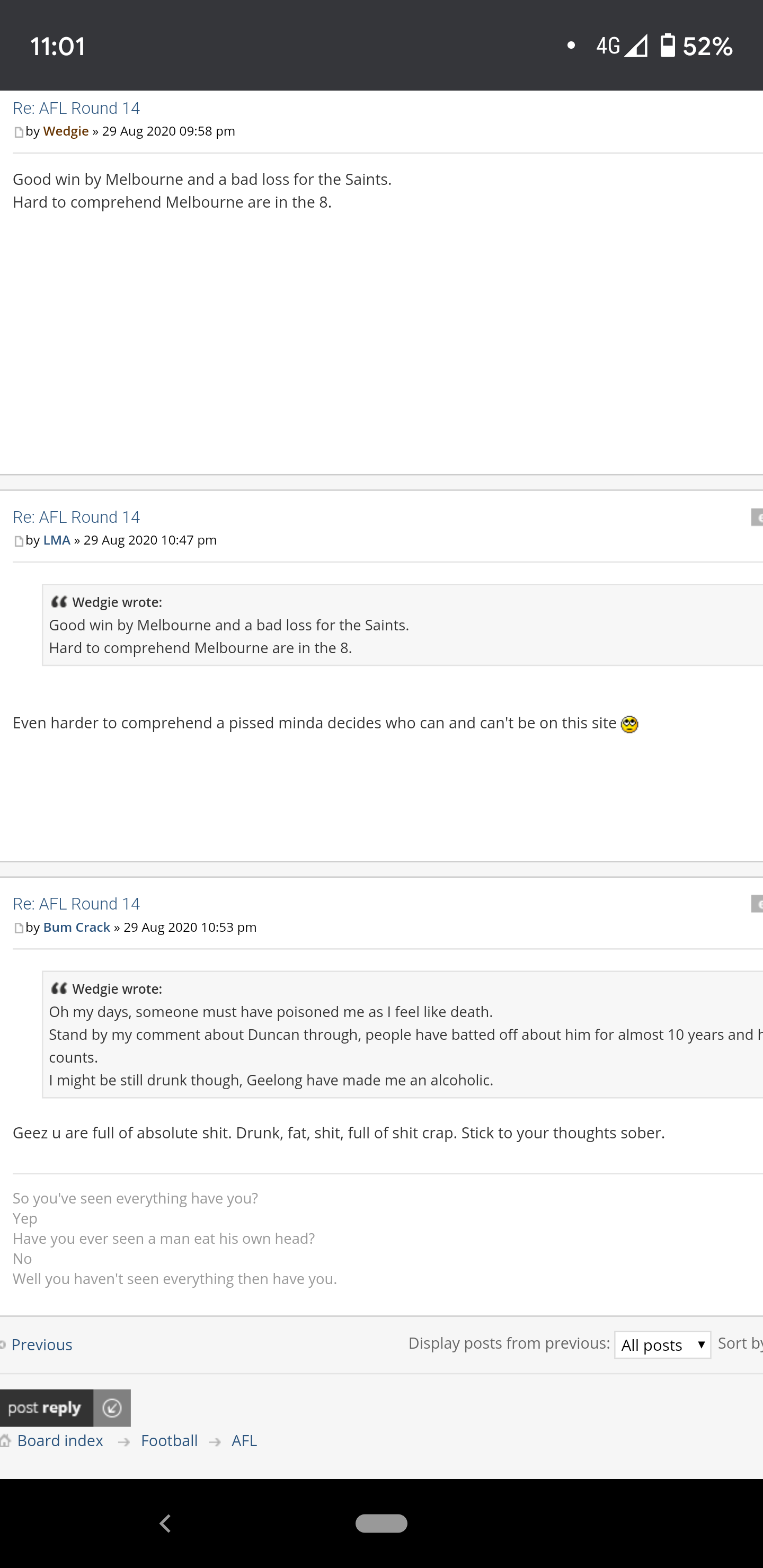This screenshot has height=1568, width=763.
Task: Navigate to AFL breadcrumb
Action: click(244, 1441)
